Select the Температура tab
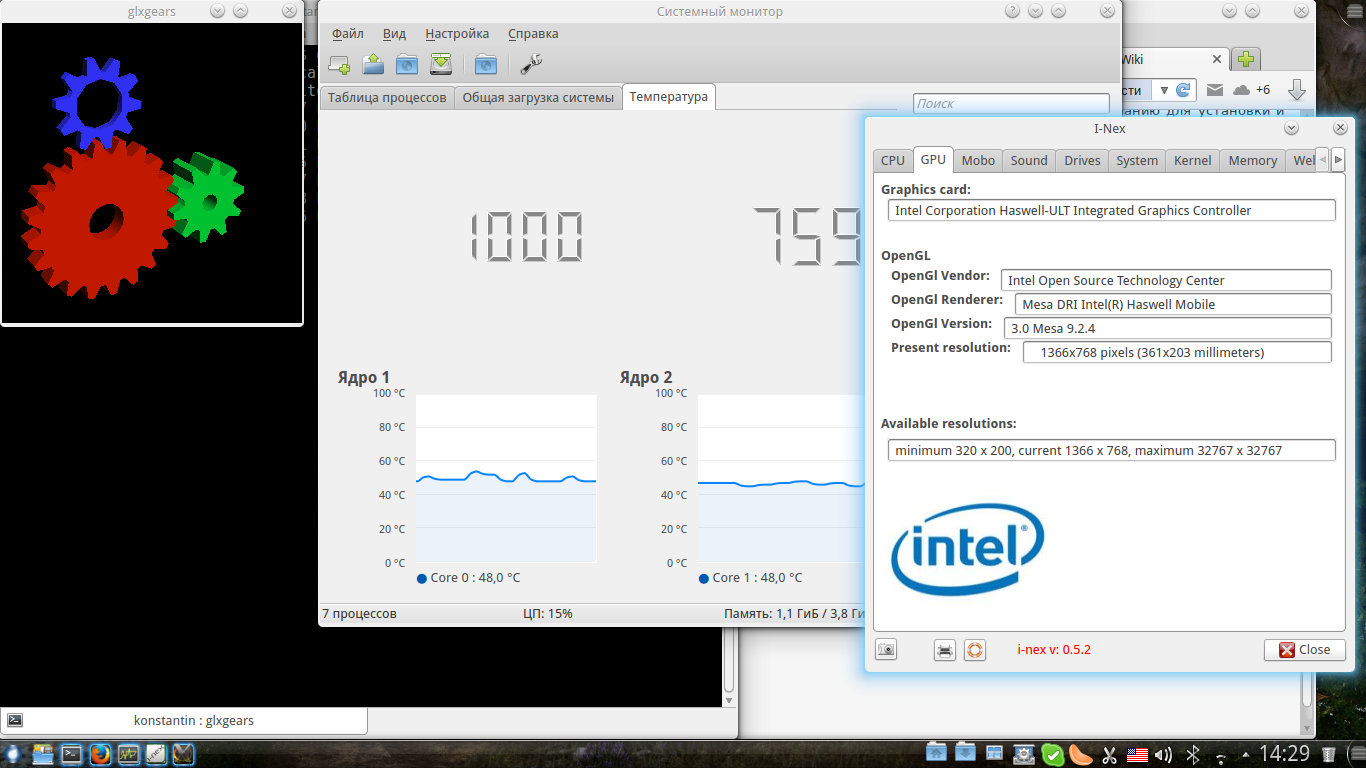 669,96
